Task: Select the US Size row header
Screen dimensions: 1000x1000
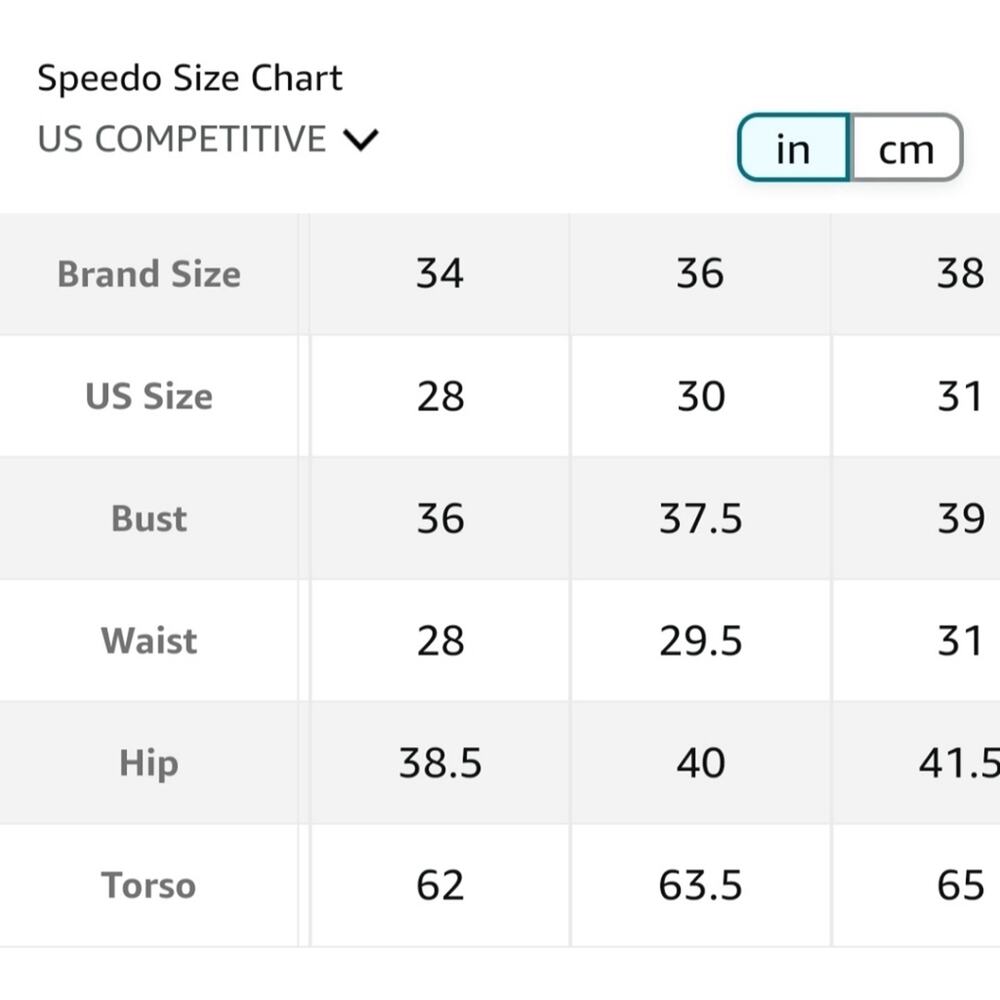Action: (149, 396)
